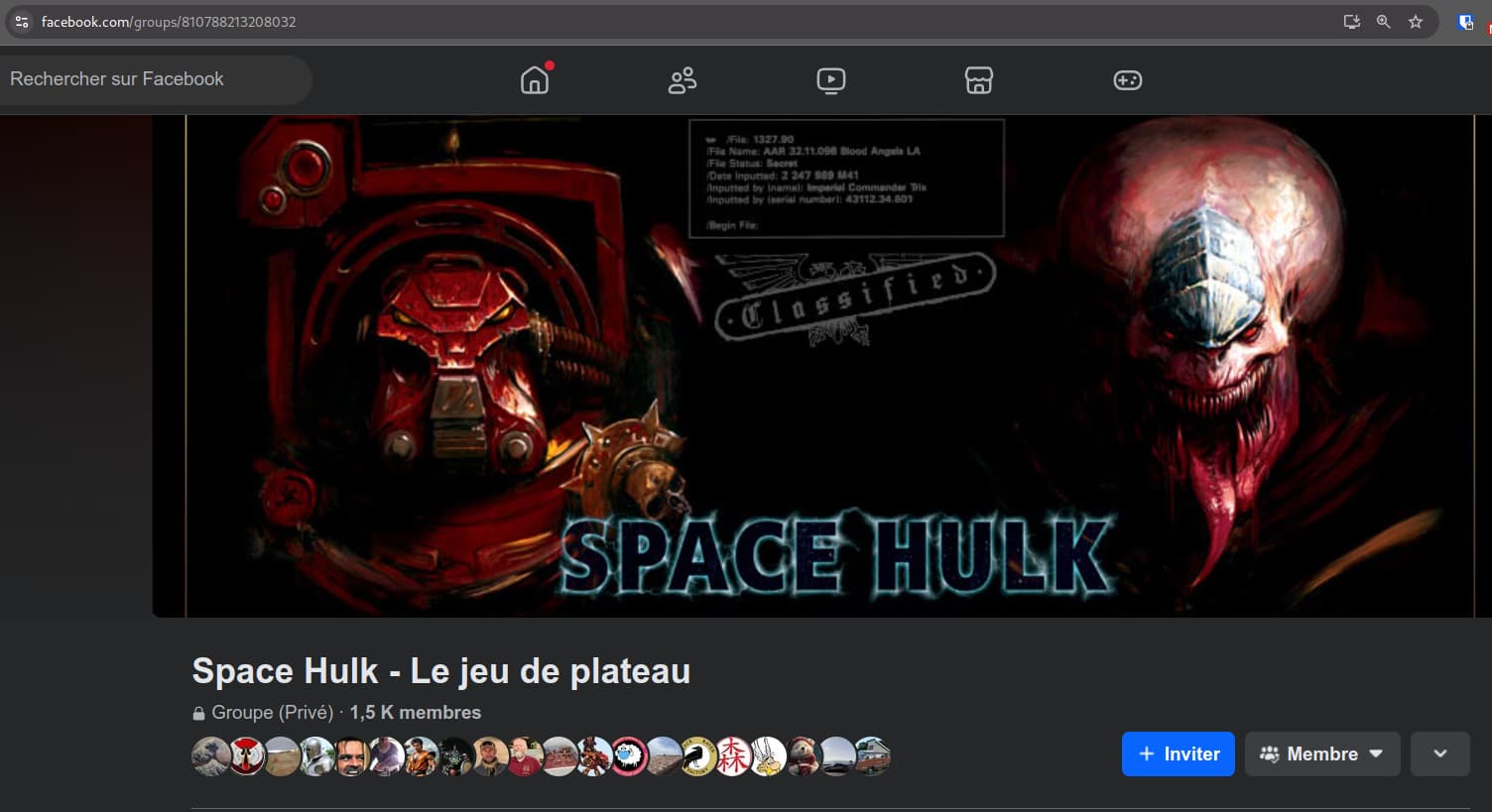Open the shield extension icon in browser toolbar

(1465, 22)
